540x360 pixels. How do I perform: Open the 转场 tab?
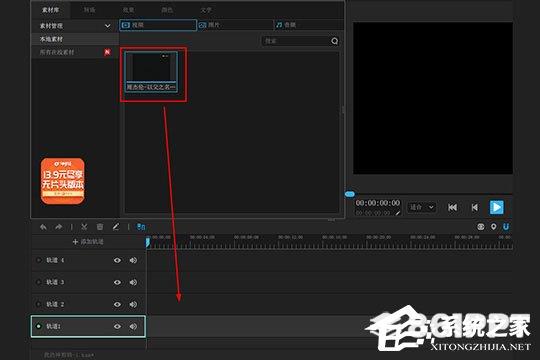90,10
